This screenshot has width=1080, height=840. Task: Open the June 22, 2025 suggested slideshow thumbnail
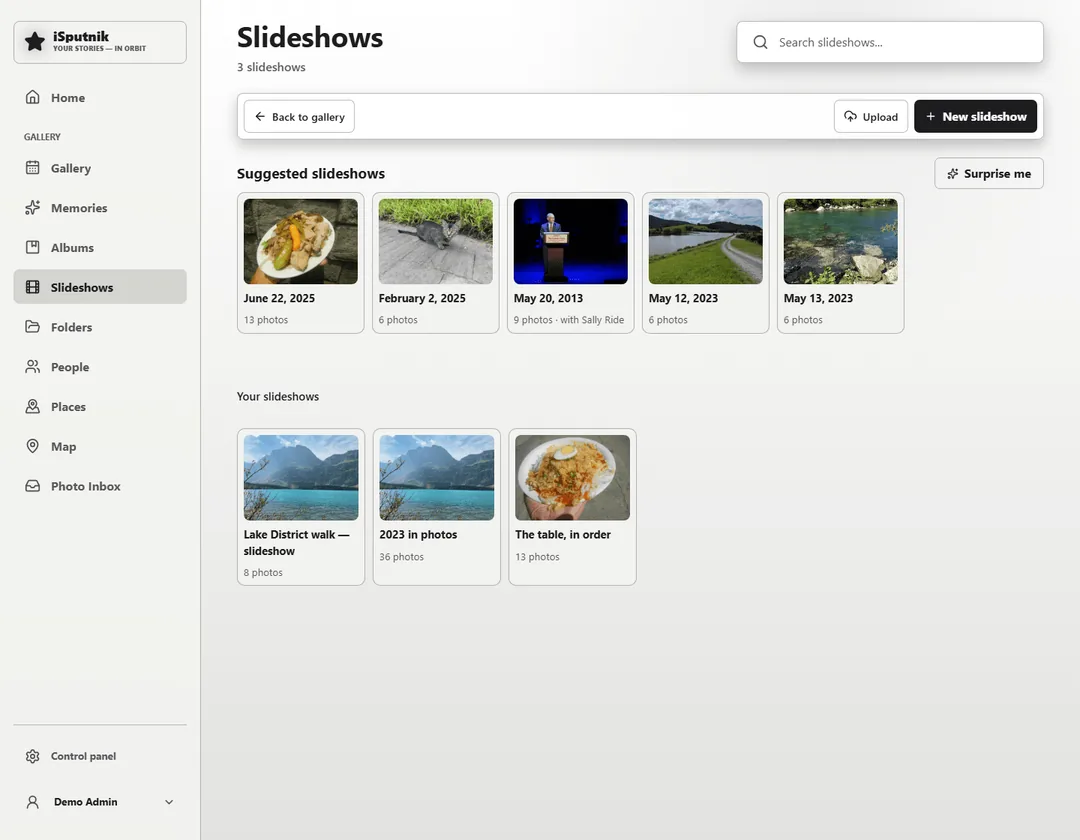click(300, 241)
